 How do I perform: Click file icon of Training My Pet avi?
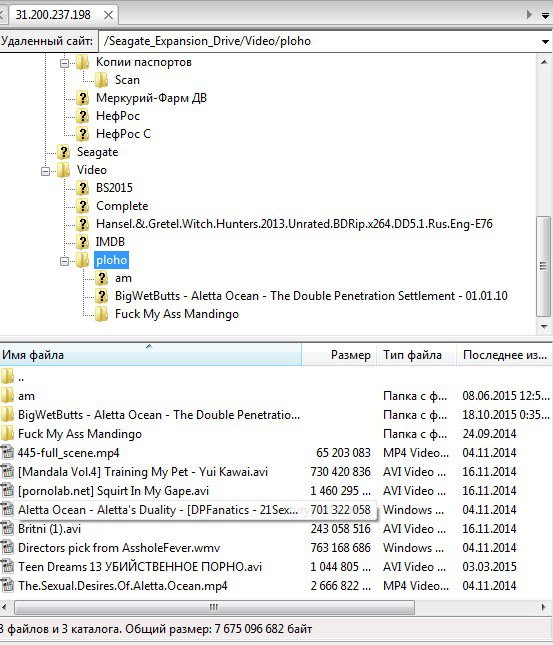pyautogui.click(x=7, y=471)
